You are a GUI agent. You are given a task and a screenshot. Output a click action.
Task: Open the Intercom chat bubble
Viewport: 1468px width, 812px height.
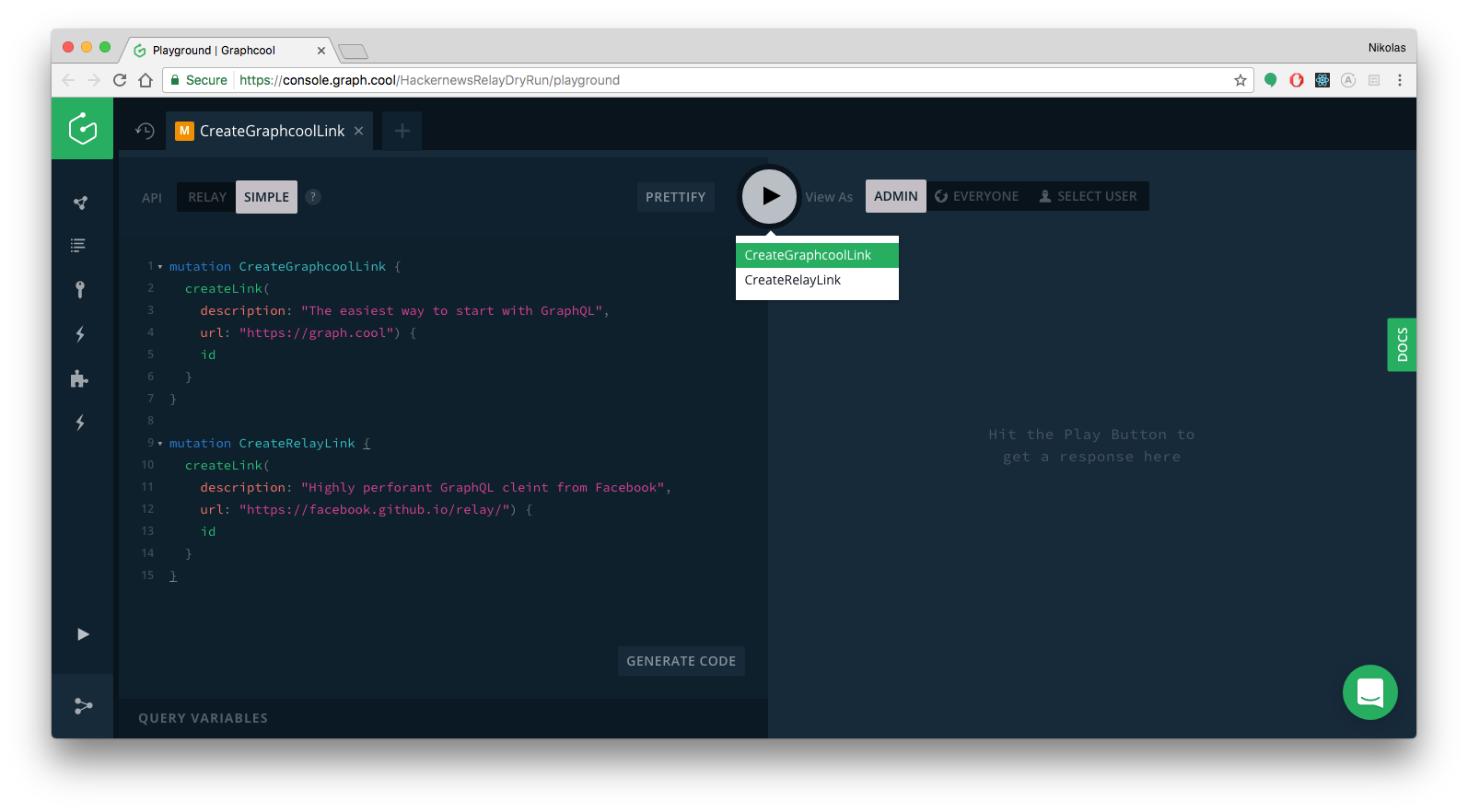[1370, 692]
